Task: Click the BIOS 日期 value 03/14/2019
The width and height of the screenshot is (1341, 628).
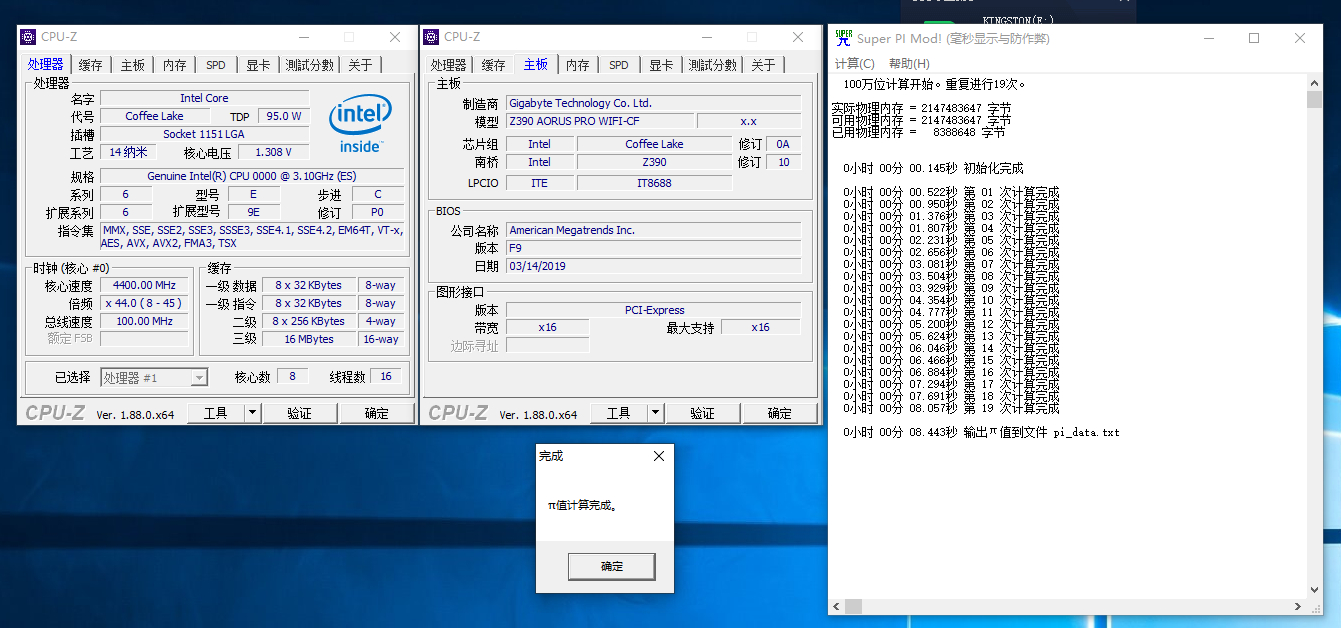Action: (653, 266)
